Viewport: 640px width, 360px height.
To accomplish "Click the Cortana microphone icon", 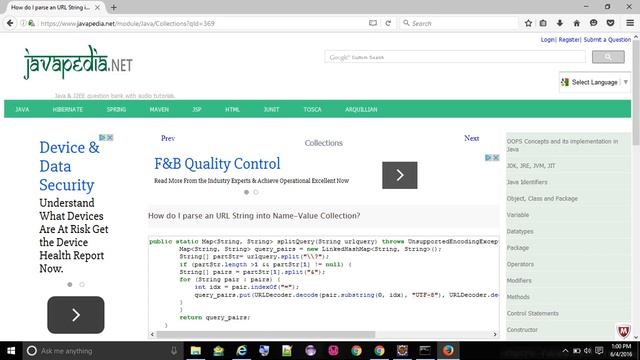I will 174,351.
